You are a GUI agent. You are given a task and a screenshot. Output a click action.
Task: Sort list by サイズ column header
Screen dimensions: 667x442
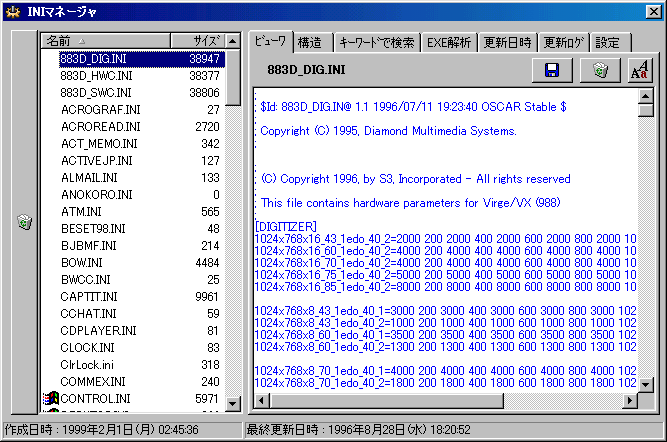tap(198, 41)
